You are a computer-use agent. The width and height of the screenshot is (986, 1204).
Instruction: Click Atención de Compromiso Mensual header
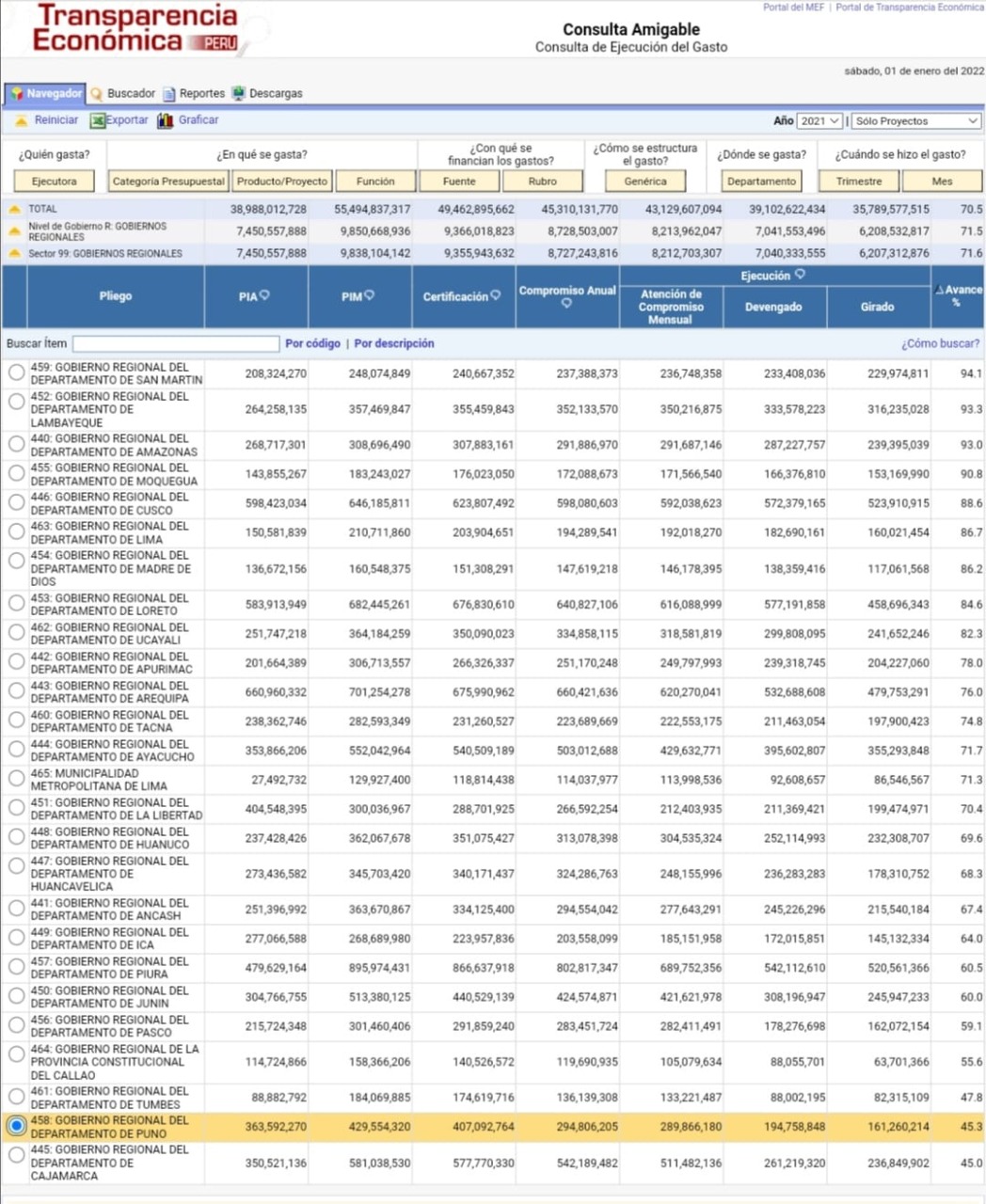pos(671,308)
